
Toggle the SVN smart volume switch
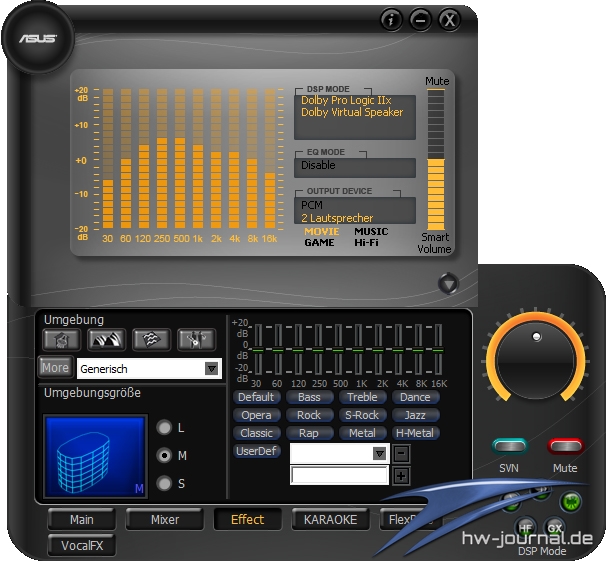pos(510,446)
